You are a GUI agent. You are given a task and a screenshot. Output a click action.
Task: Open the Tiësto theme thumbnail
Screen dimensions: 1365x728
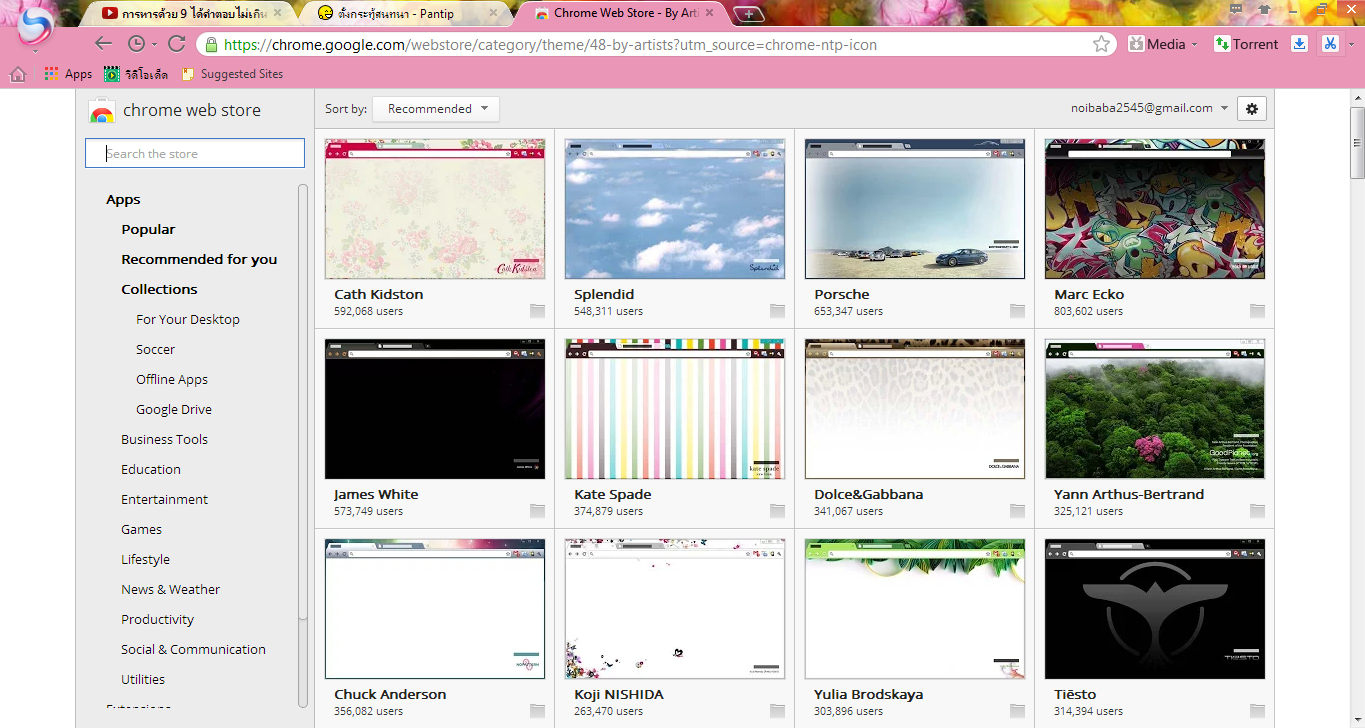click(x=1155, y=609)
